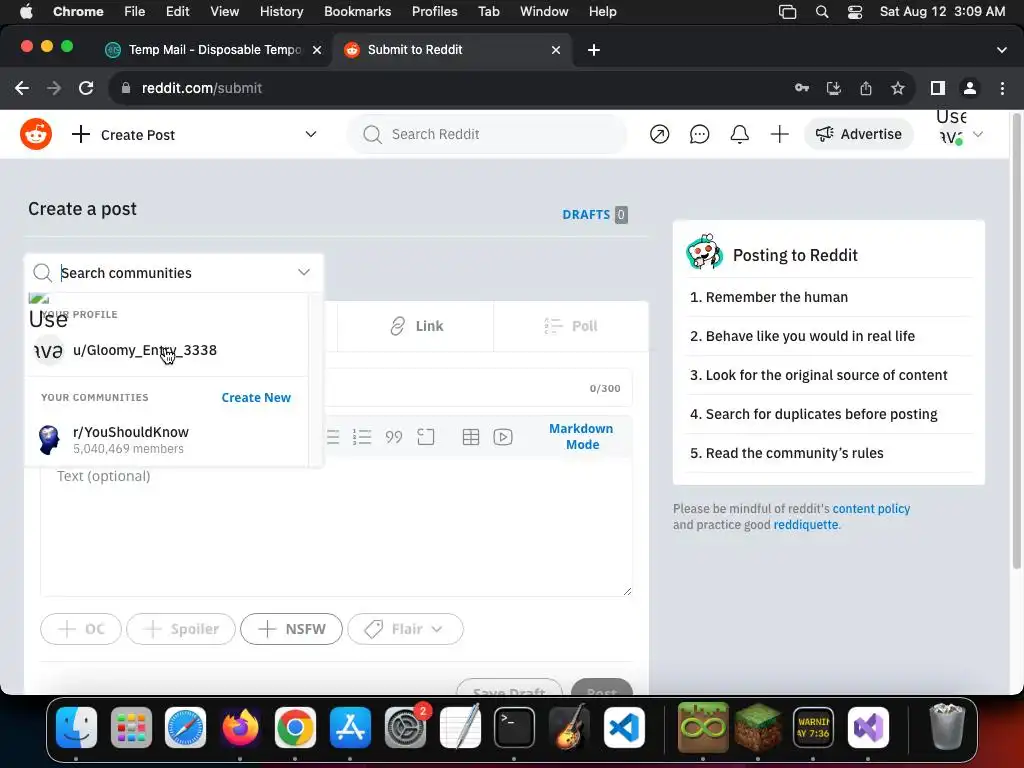Open Safari from the dock
The width and height of the screenshot is (1024, 768).
pos(185,728)
